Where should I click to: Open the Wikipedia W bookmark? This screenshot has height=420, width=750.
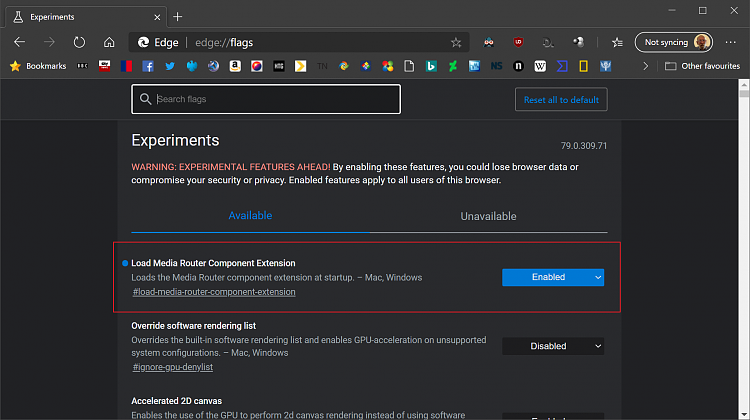pos(540,66)
